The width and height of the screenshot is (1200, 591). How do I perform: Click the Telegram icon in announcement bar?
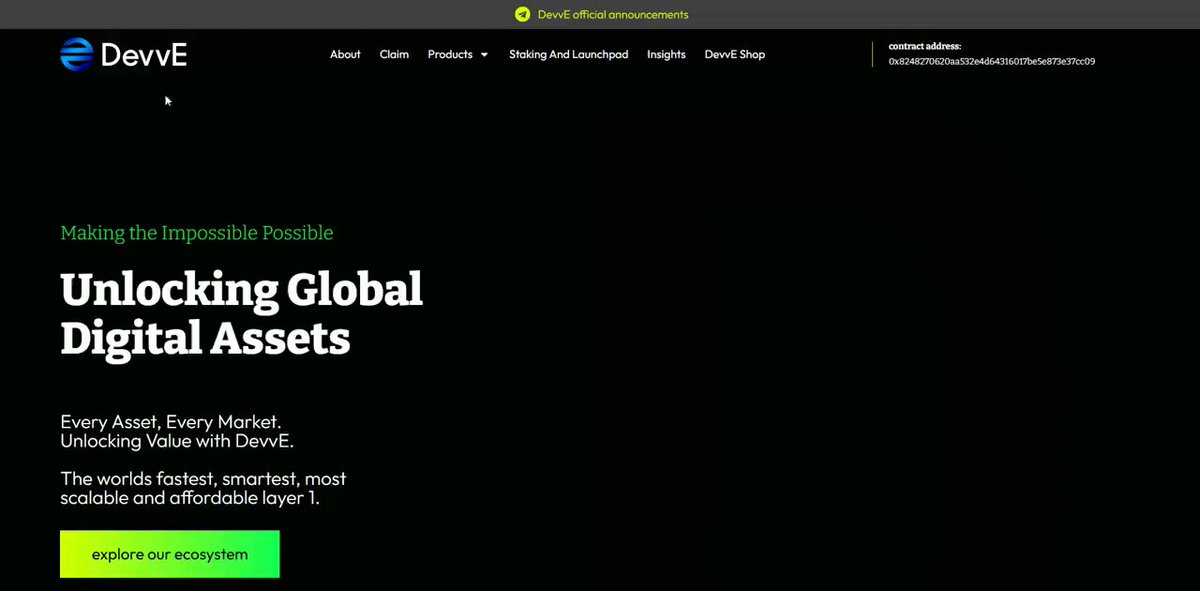pyautogui.click(x=522, y=14)
